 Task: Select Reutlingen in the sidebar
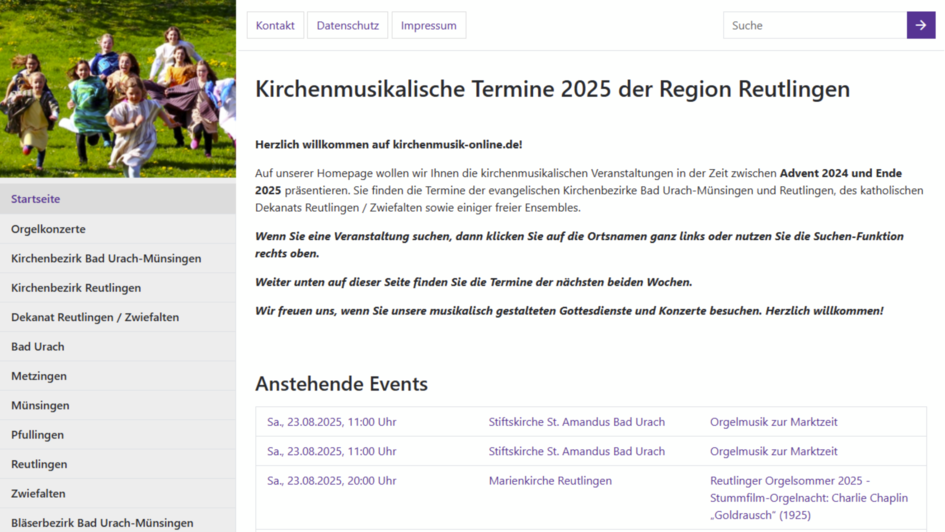click(118, 464)
